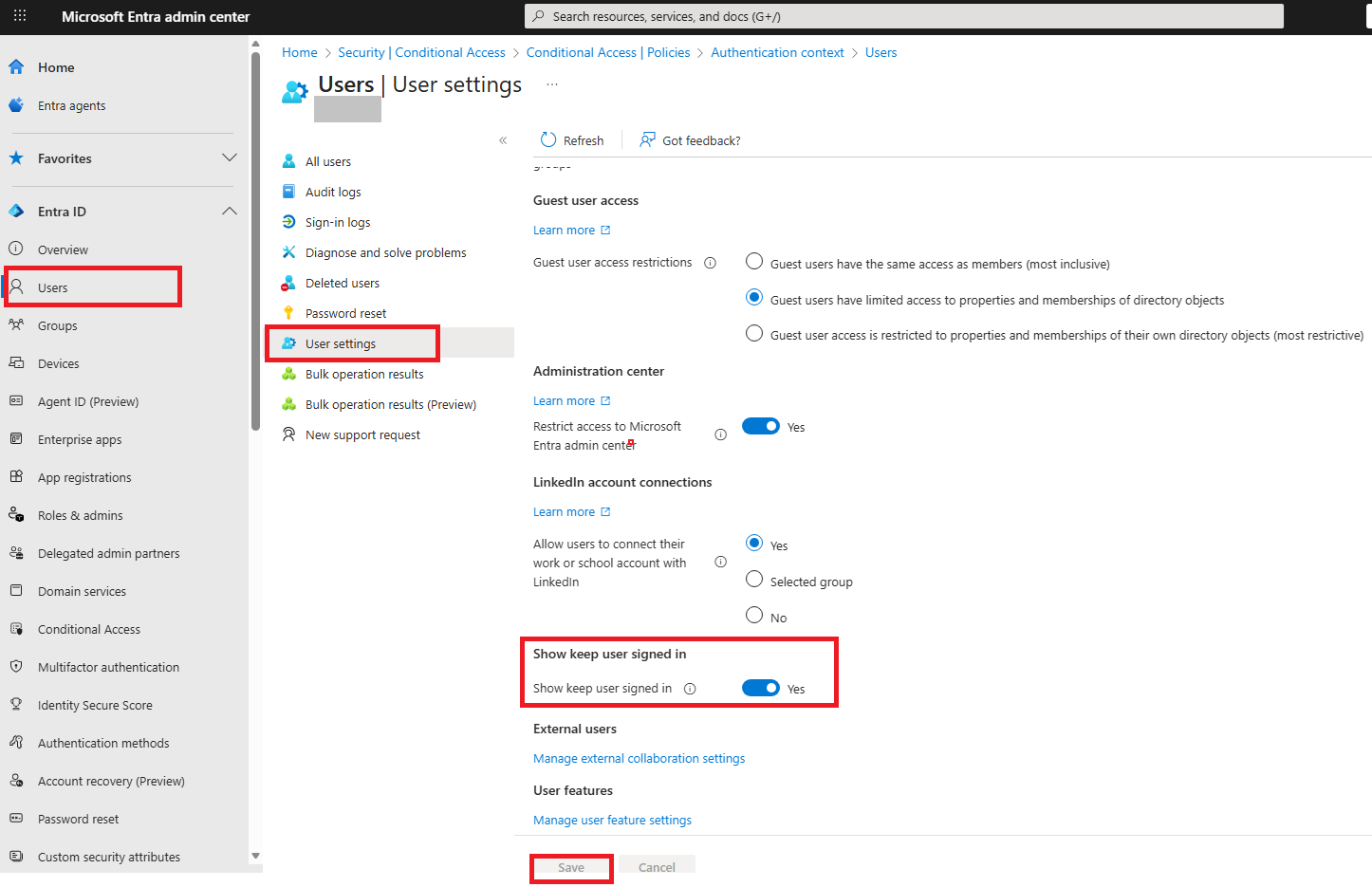Click the Roles & admins icon
Viewport: 1372px width, 887px height.
16,514
